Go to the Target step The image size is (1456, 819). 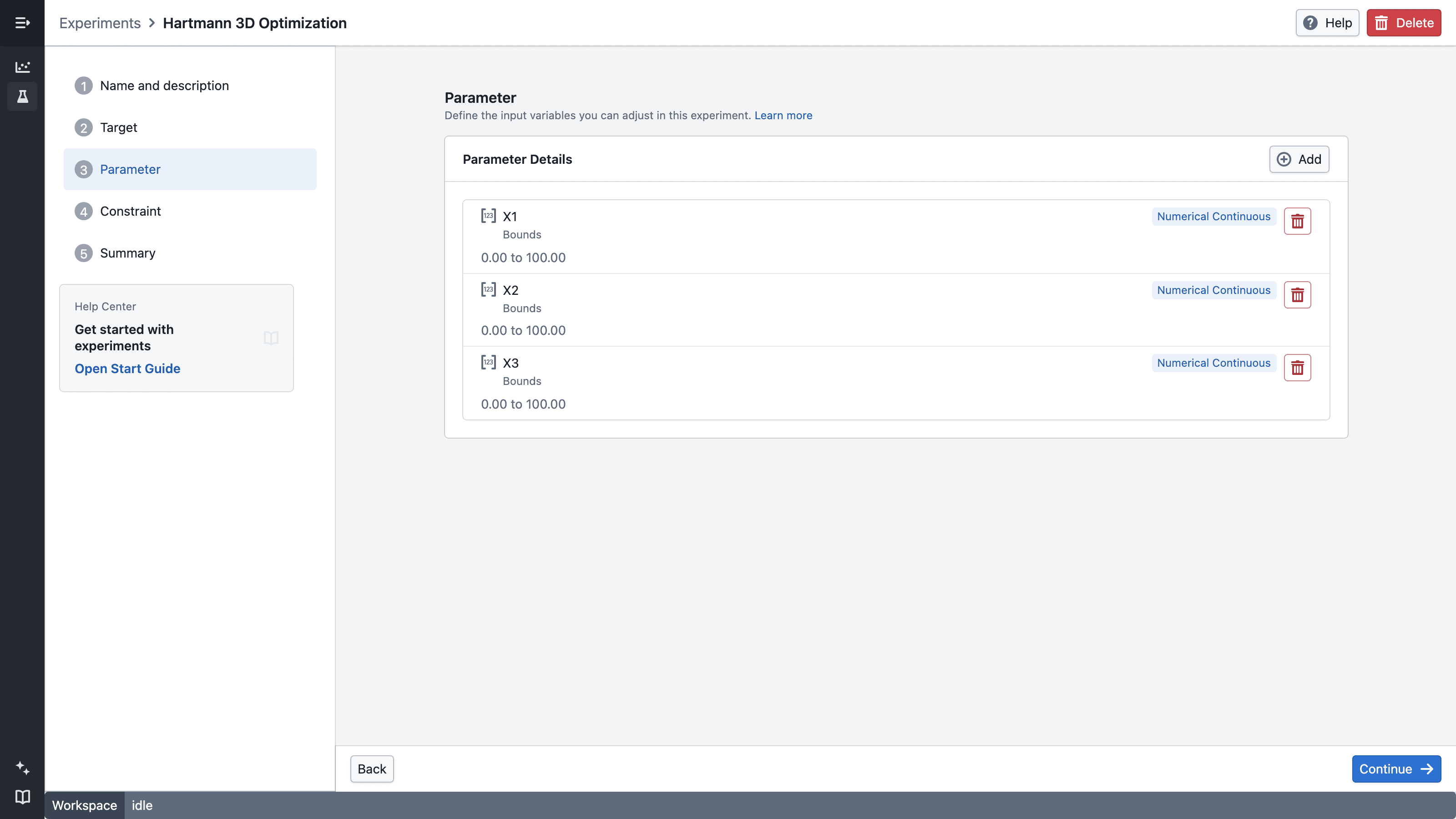pyautogui.click(x=190, y=128)
